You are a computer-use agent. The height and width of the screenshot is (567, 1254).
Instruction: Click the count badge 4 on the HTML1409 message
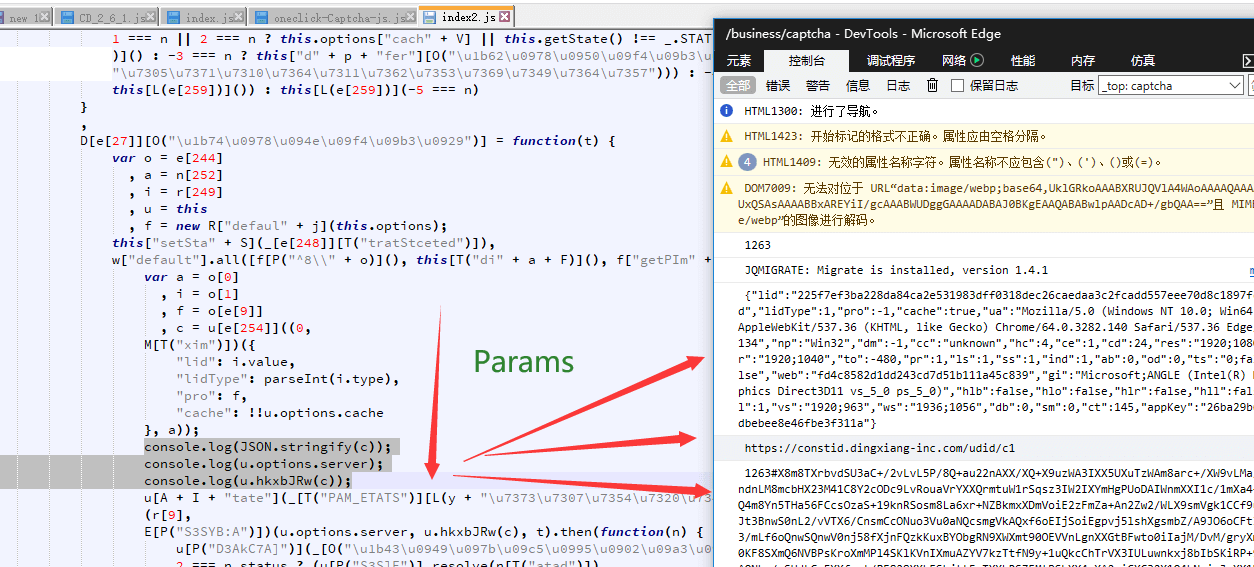(747, 161)
